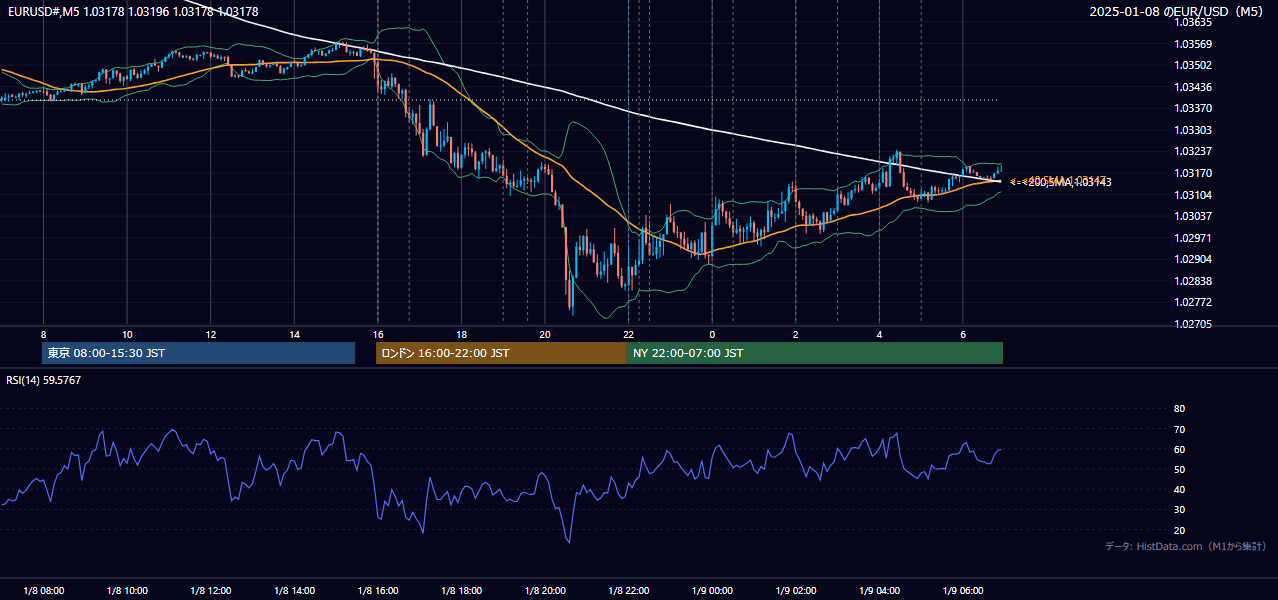Click price axis value 1.03436
The image size is (1278, 600).
(x=1192, y=87)
